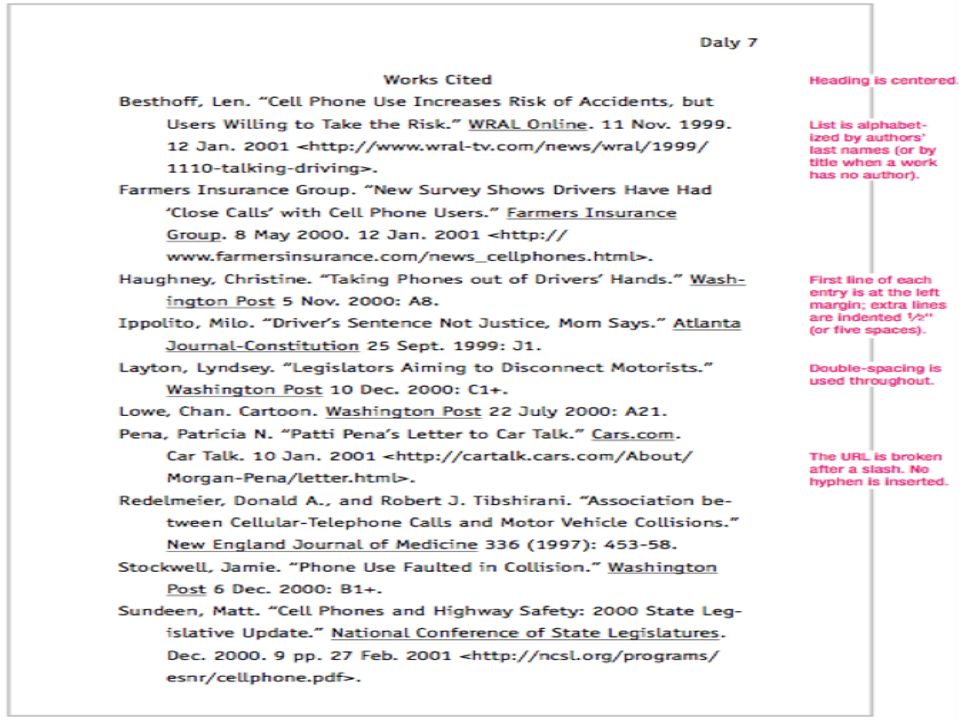Image resolution: width=960 pixels, height=720 pixels.
Task: Click the 'Heading is centered' annotation
Action: [x=883, y=80]
